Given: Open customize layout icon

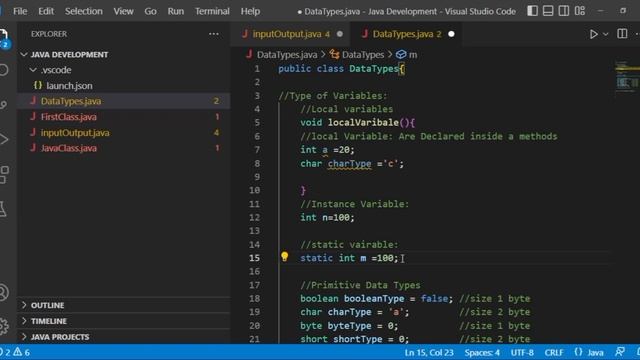Looking at the screenshot, I should click(580, 11).
